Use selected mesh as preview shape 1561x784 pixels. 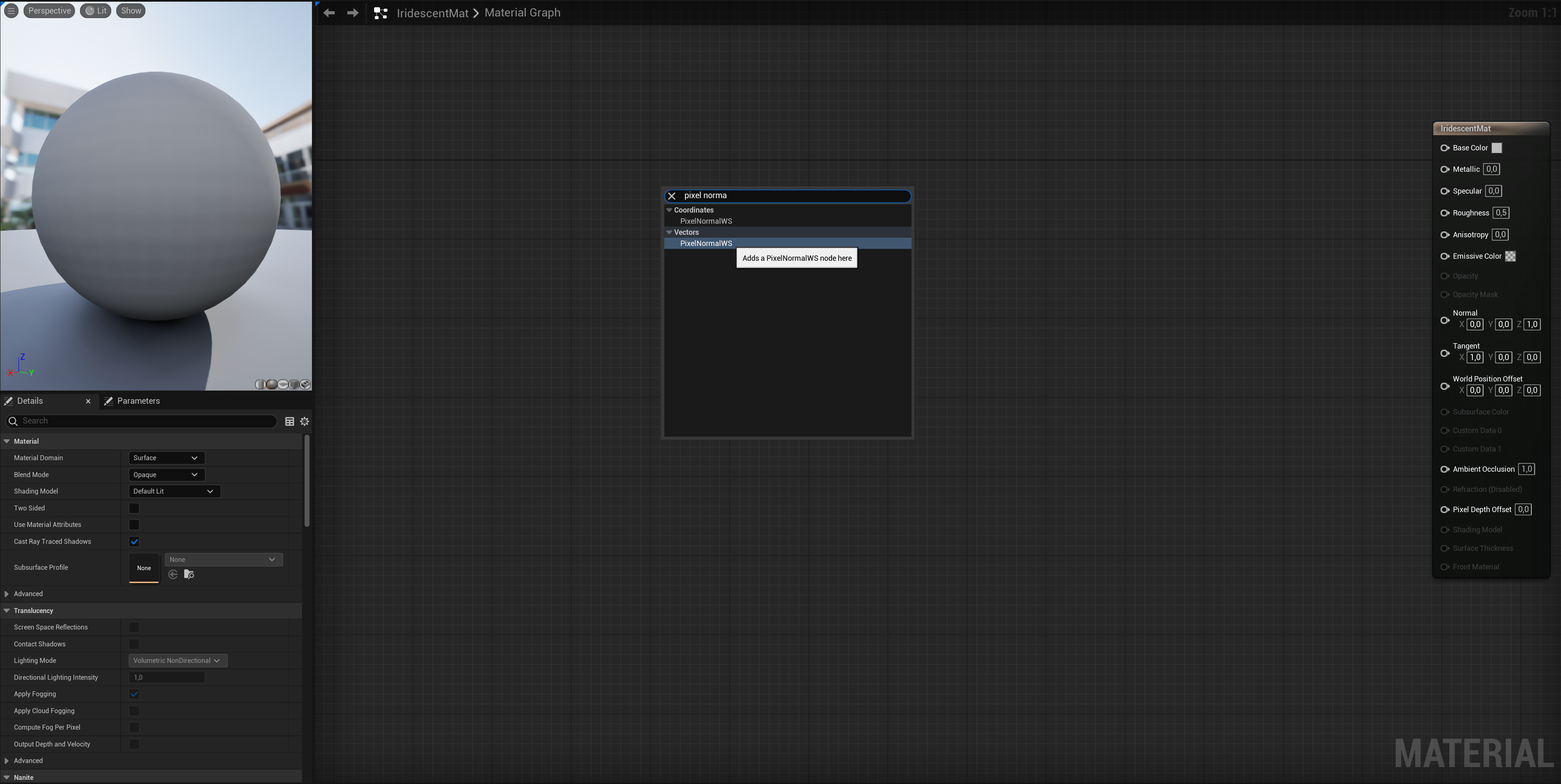(305, 385)
